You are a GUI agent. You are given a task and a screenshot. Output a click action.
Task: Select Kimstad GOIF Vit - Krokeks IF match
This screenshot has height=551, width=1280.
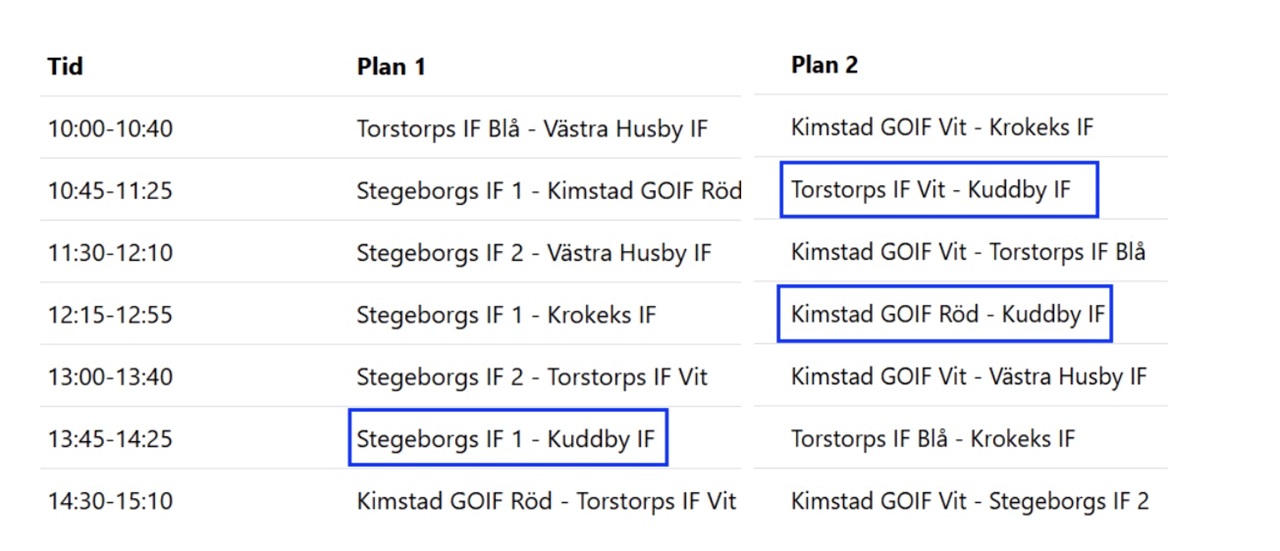pos(942,127)
